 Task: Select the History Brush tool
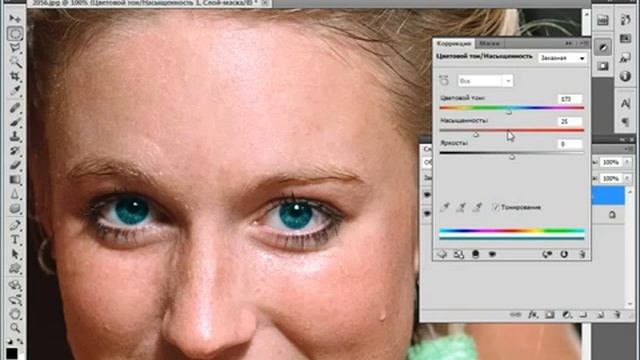click(15, 151)
